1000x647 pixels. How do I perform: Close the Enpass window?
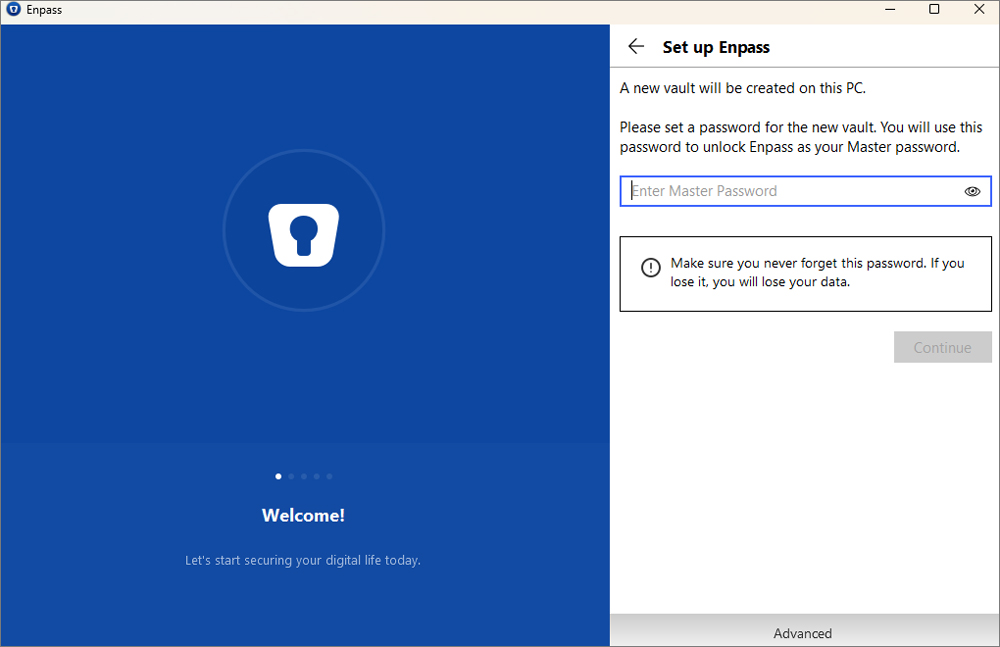(978, 10)
